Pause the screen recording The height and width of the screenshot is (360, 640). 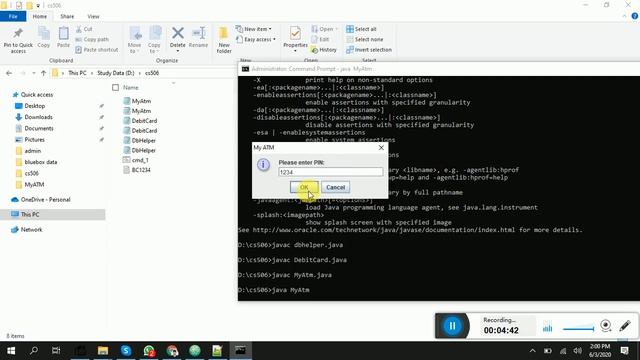[452, 326]
